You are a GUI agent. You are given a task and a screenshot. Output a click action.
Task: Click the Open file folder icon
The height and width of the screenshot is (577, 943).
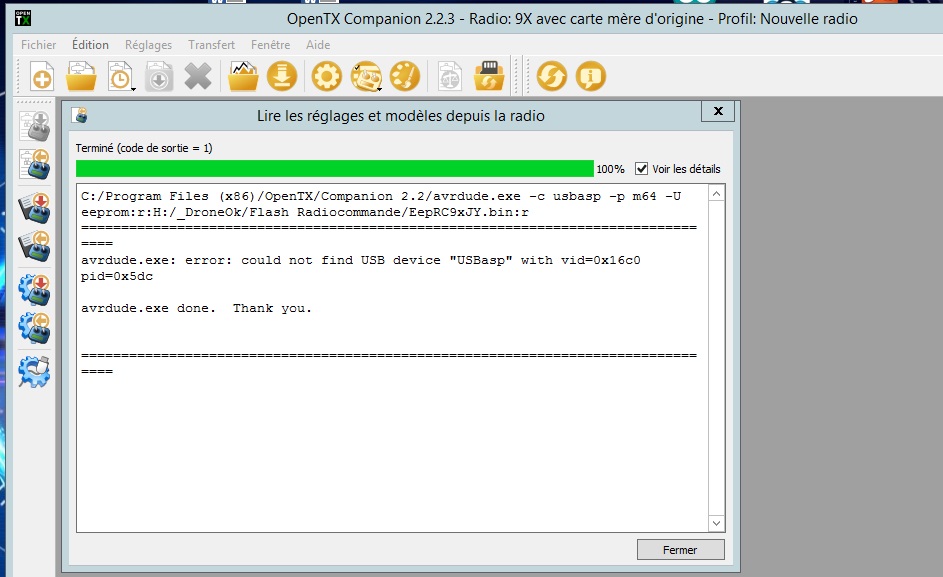pos(81,76)
